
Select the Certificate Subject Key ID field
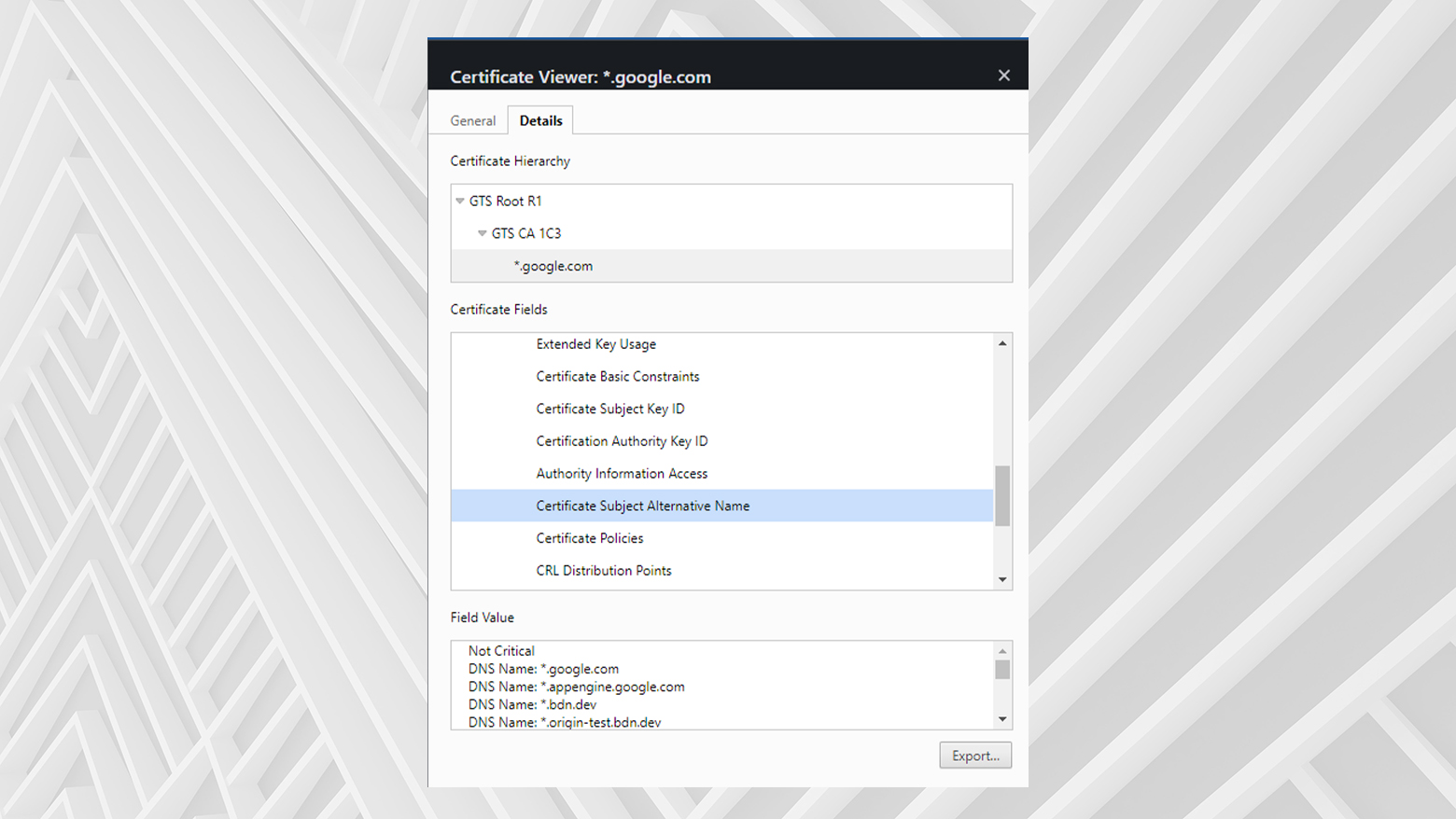pos(609,409)
